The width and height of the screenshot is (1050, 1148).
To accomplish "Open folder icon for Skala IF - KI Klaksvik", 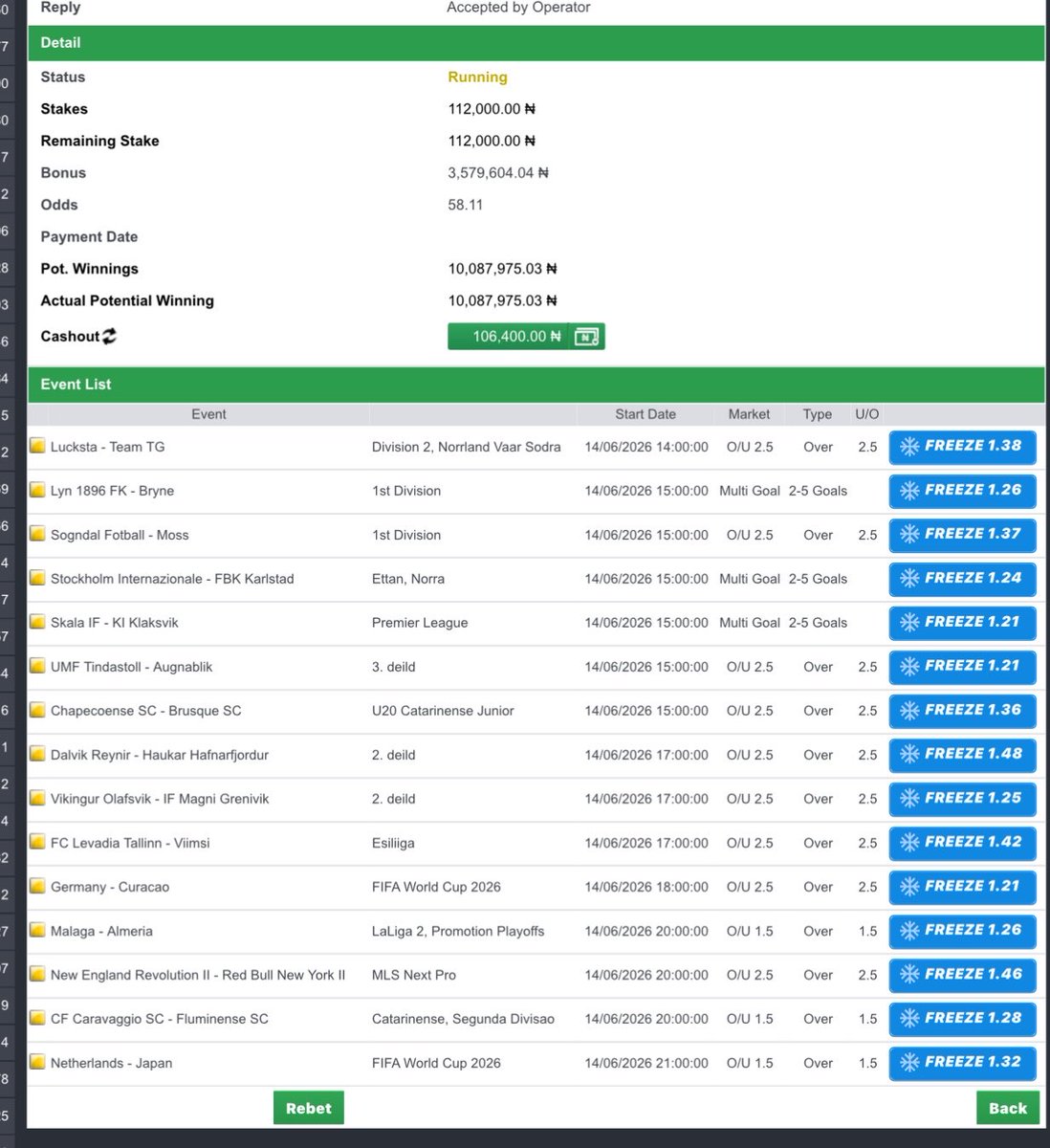I will (37, 622).
